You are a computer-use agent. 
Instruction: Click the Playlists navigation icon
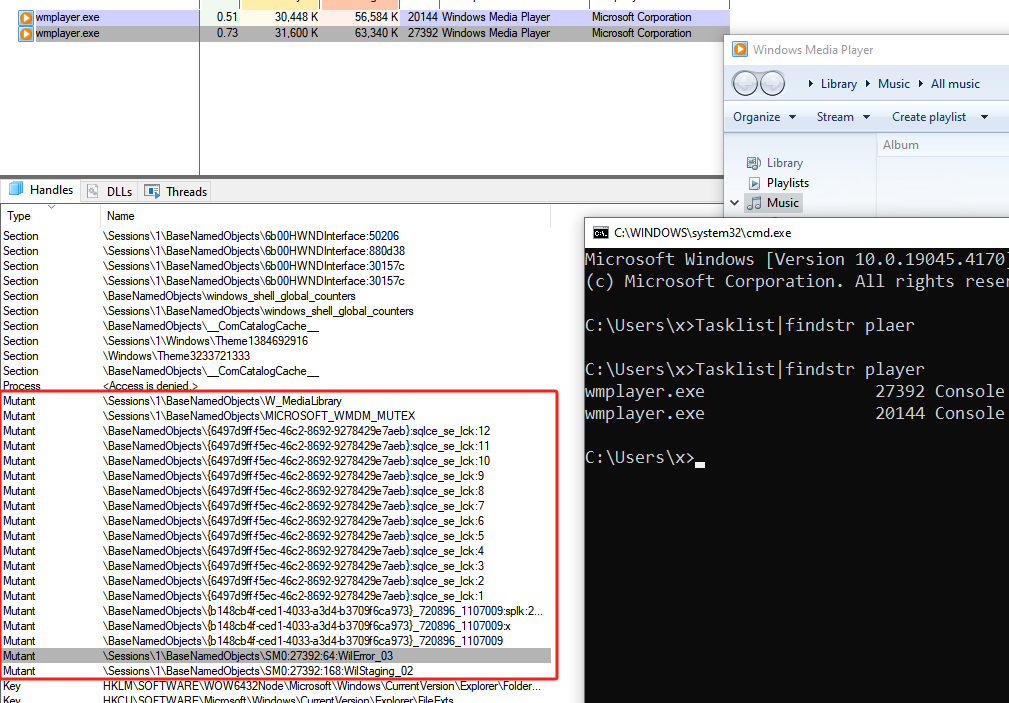[754, 183]
